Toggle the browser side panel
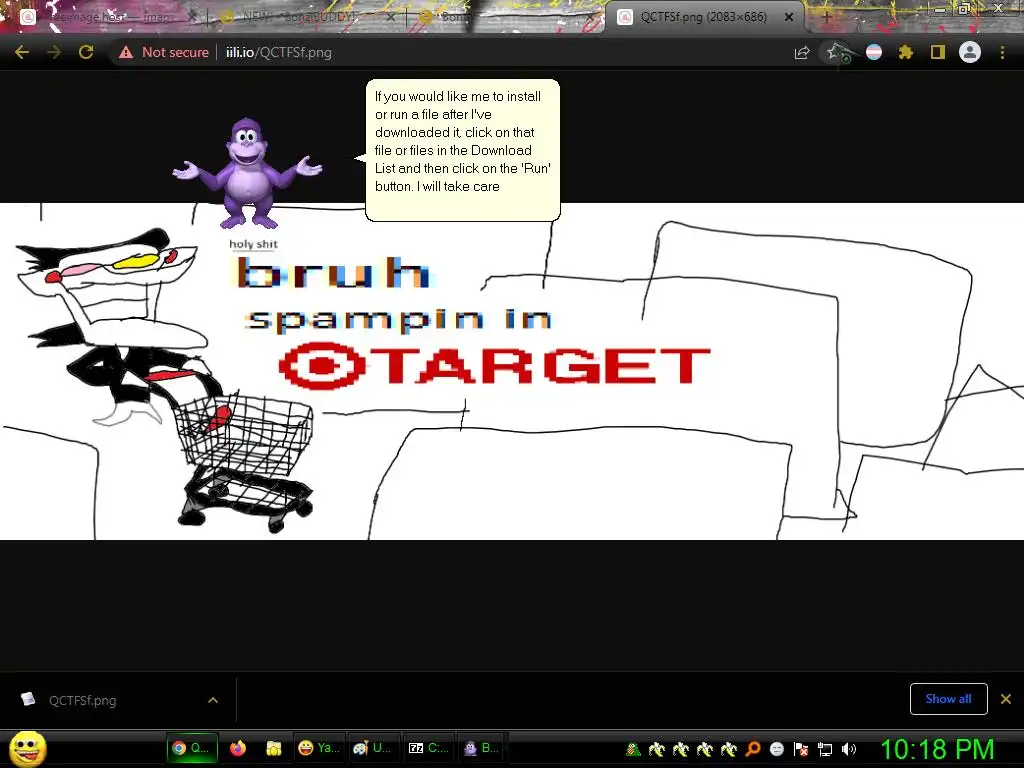1024x768 pixels. click(938, 52)
